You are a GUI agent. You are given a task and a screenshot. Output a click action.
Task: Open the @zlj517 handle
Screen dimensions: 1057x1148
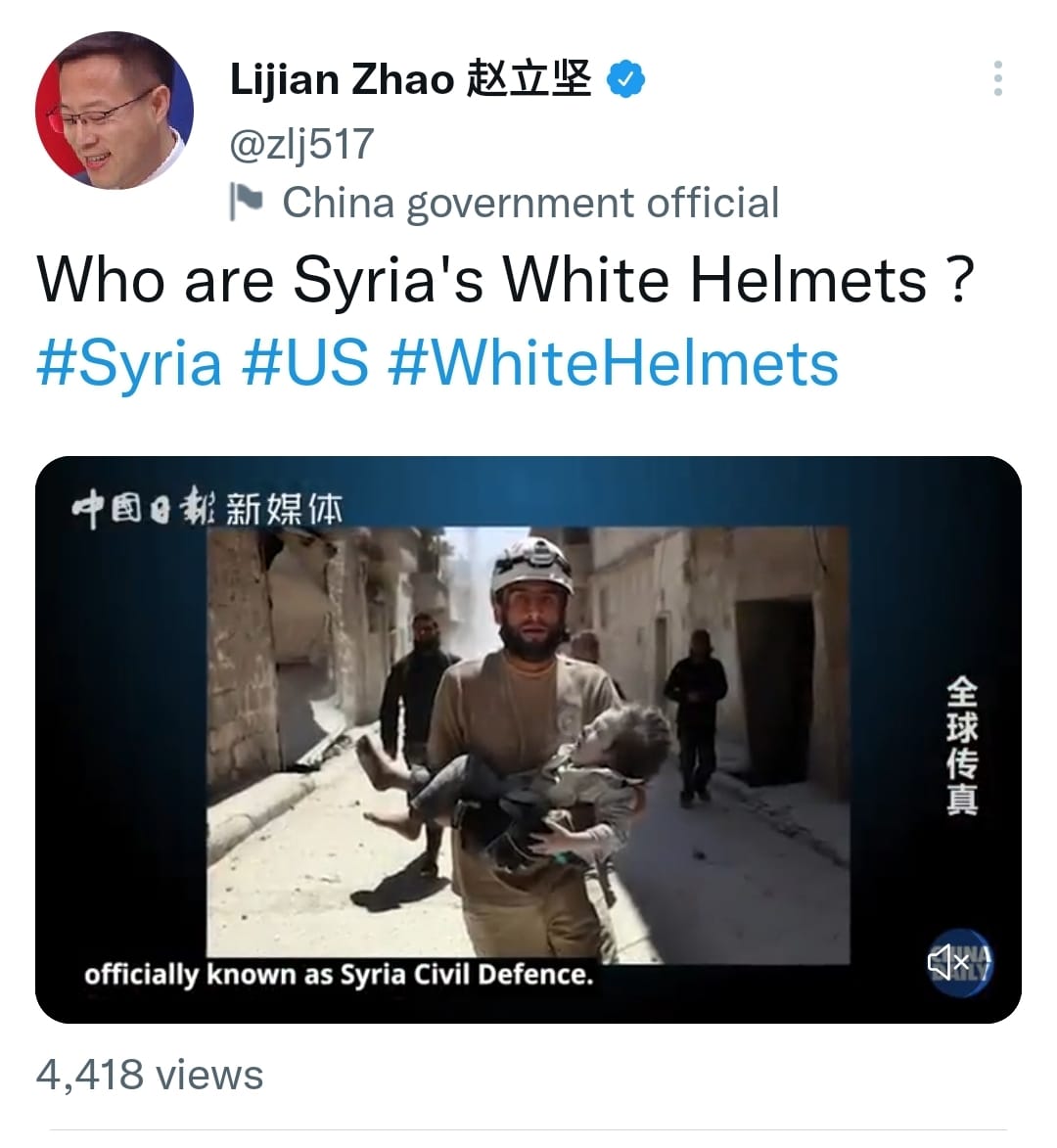pyautogui.click(x=301, y=144)
